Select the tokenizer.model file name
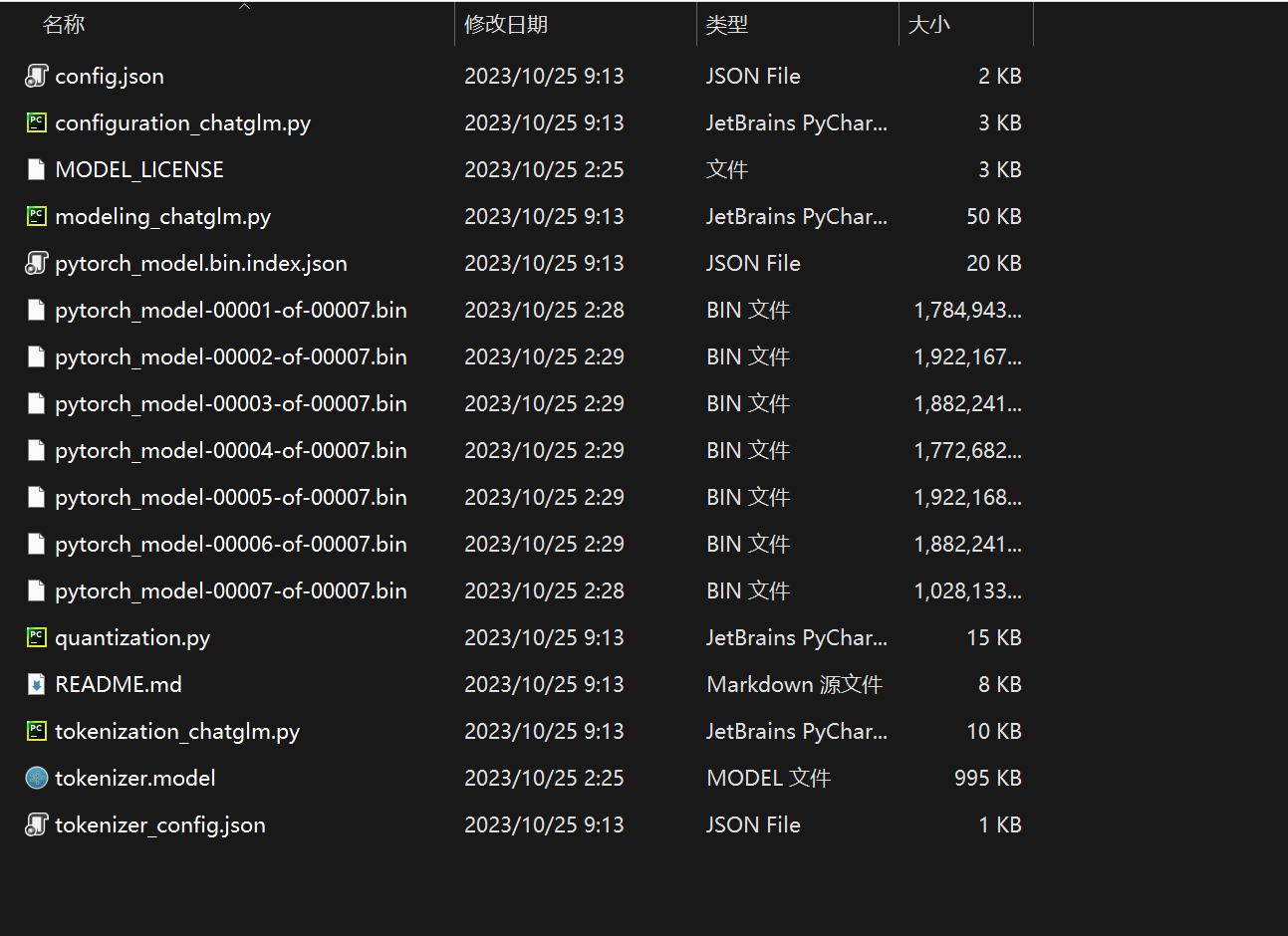Screen dimensions: 1288x936 point(135,778)
